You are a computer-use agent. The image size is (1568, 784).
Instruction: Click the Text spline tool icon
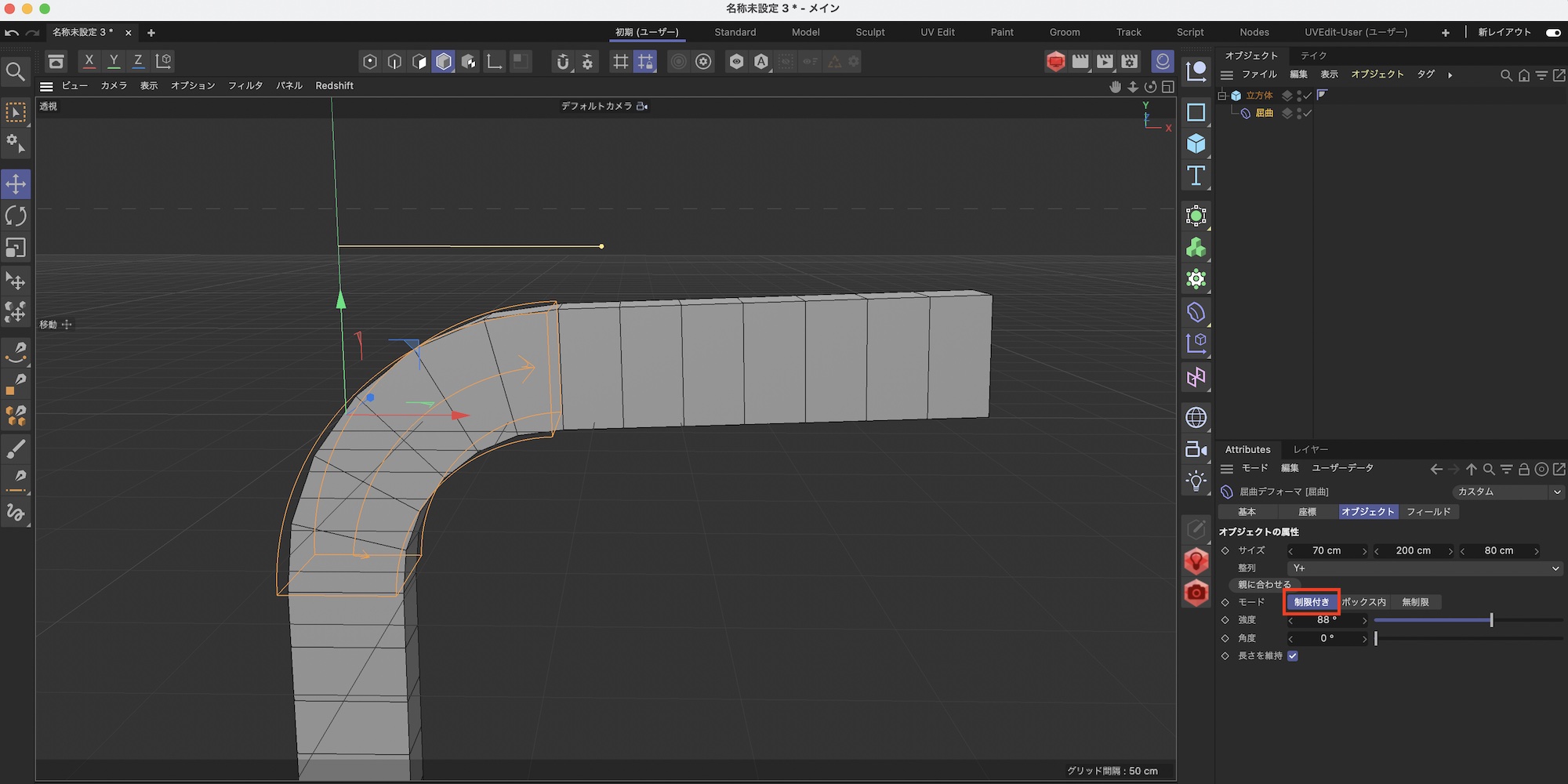click(1196, 176)
